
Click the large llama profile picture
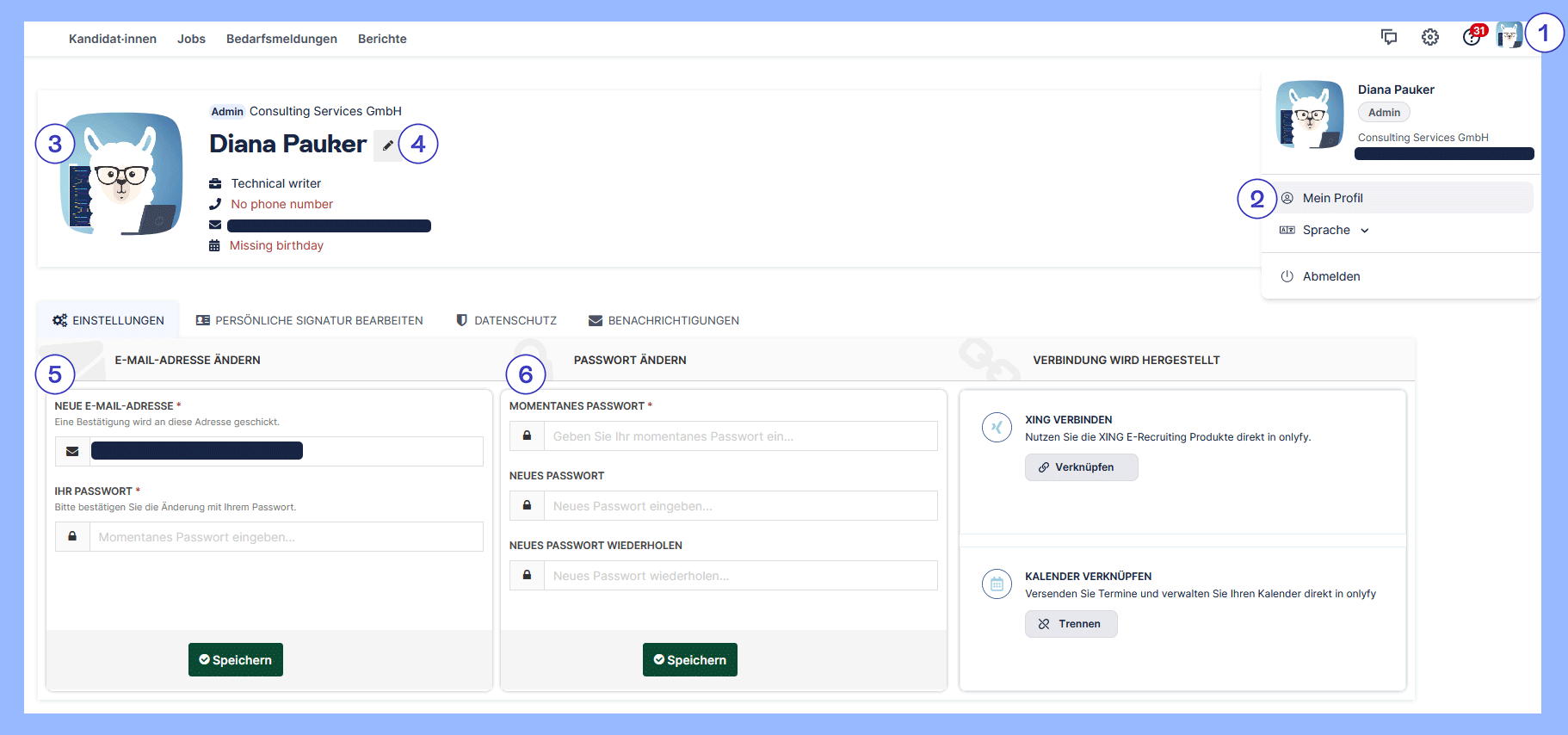click(x=121, y=174)
